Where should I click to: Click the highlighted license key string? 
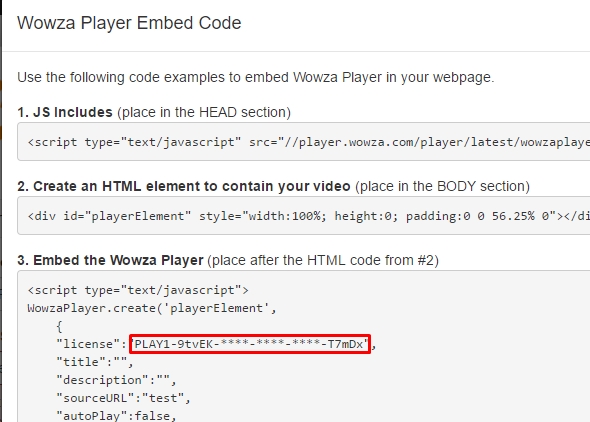(250, 344)
